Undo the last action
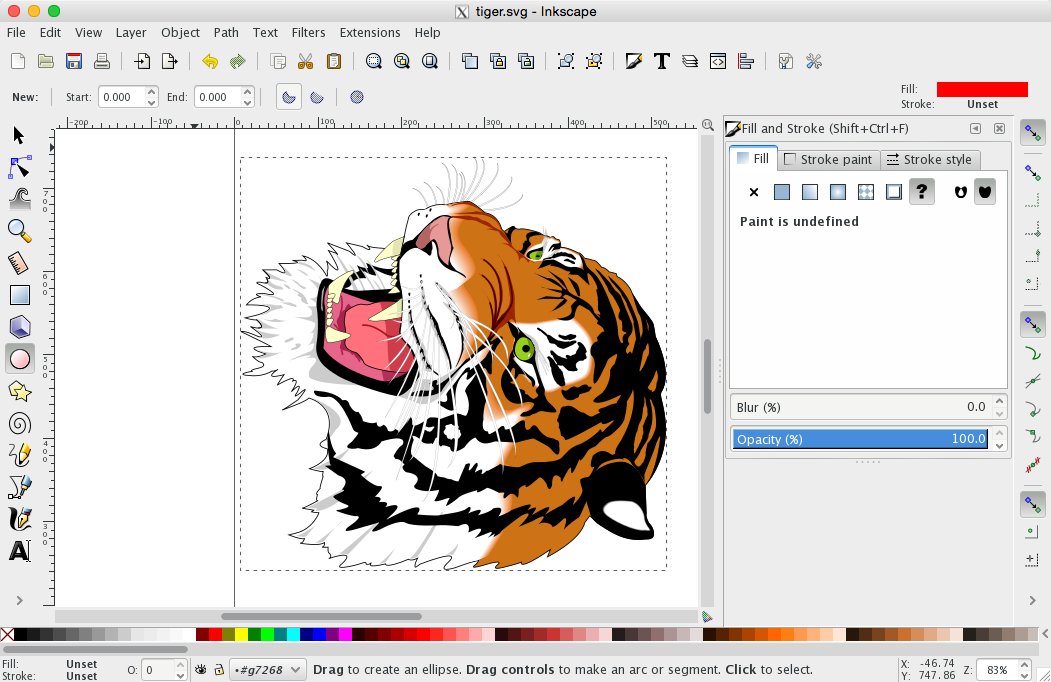 click(x=210, y=62)
